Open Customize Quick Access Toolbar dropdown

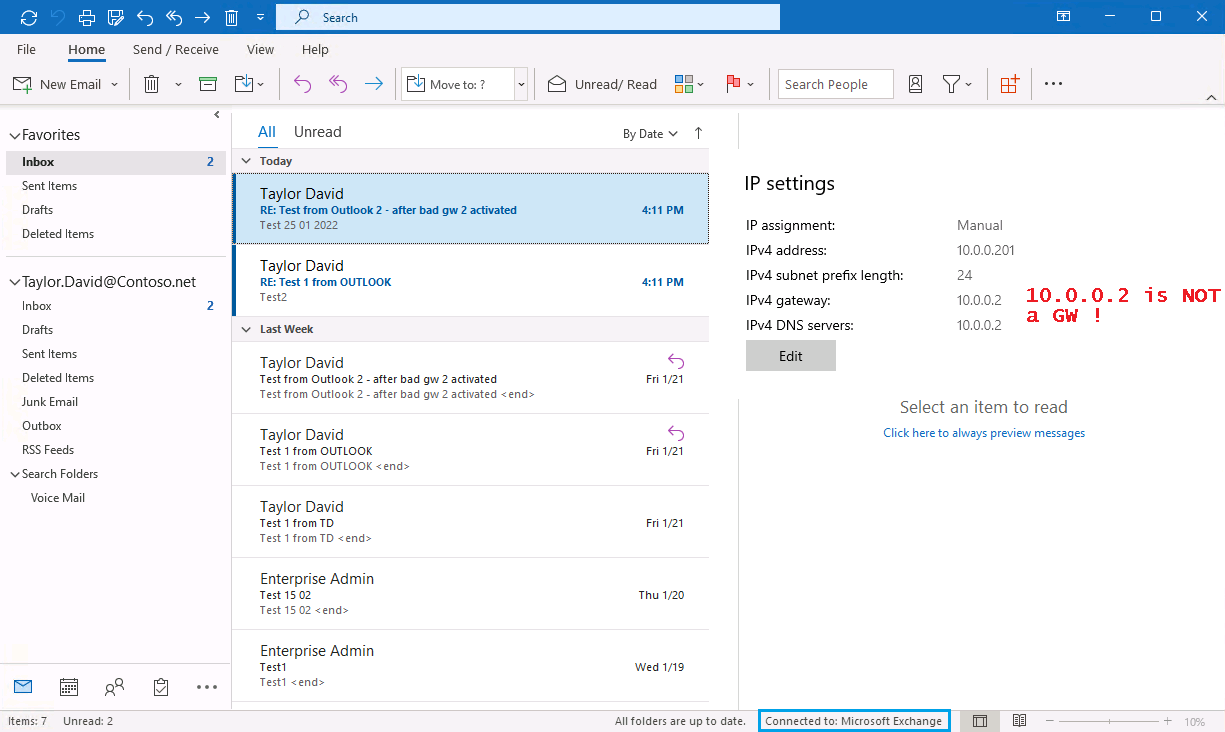coord(260,17)
